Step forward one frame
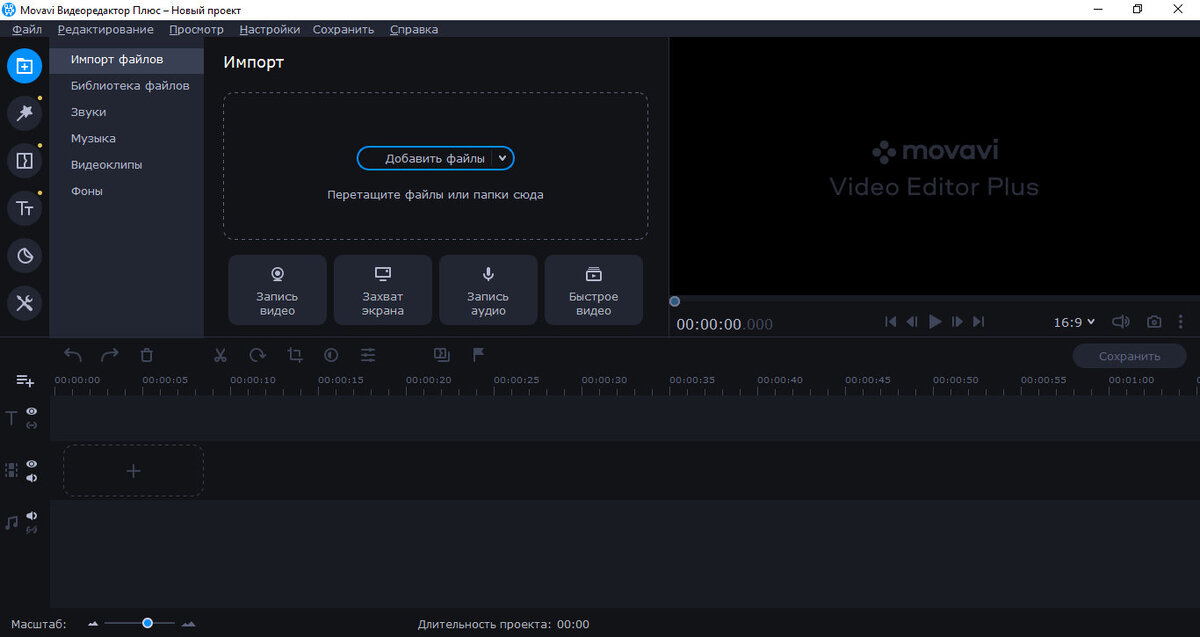 coord(957,322)
